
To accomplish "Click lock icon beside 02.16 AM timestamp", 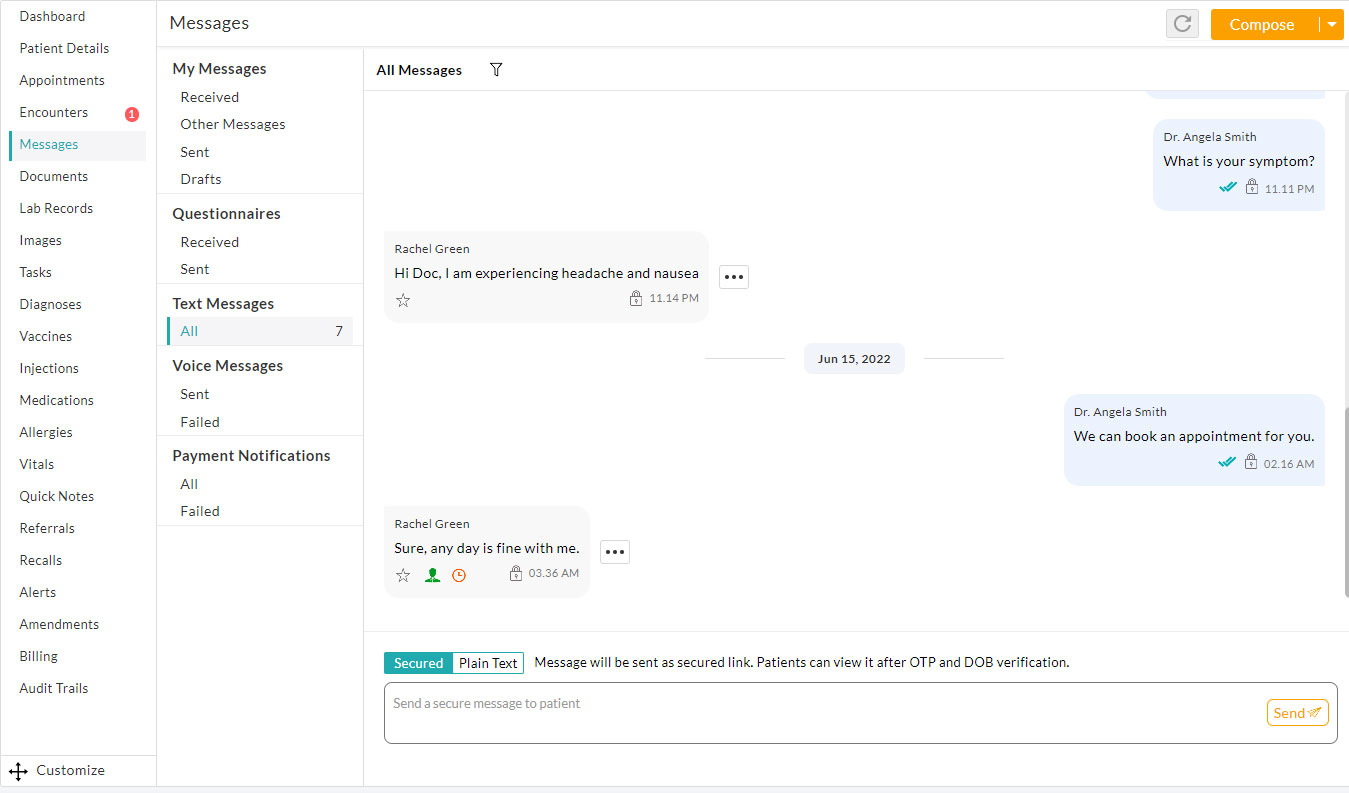I will point(1251,462).
